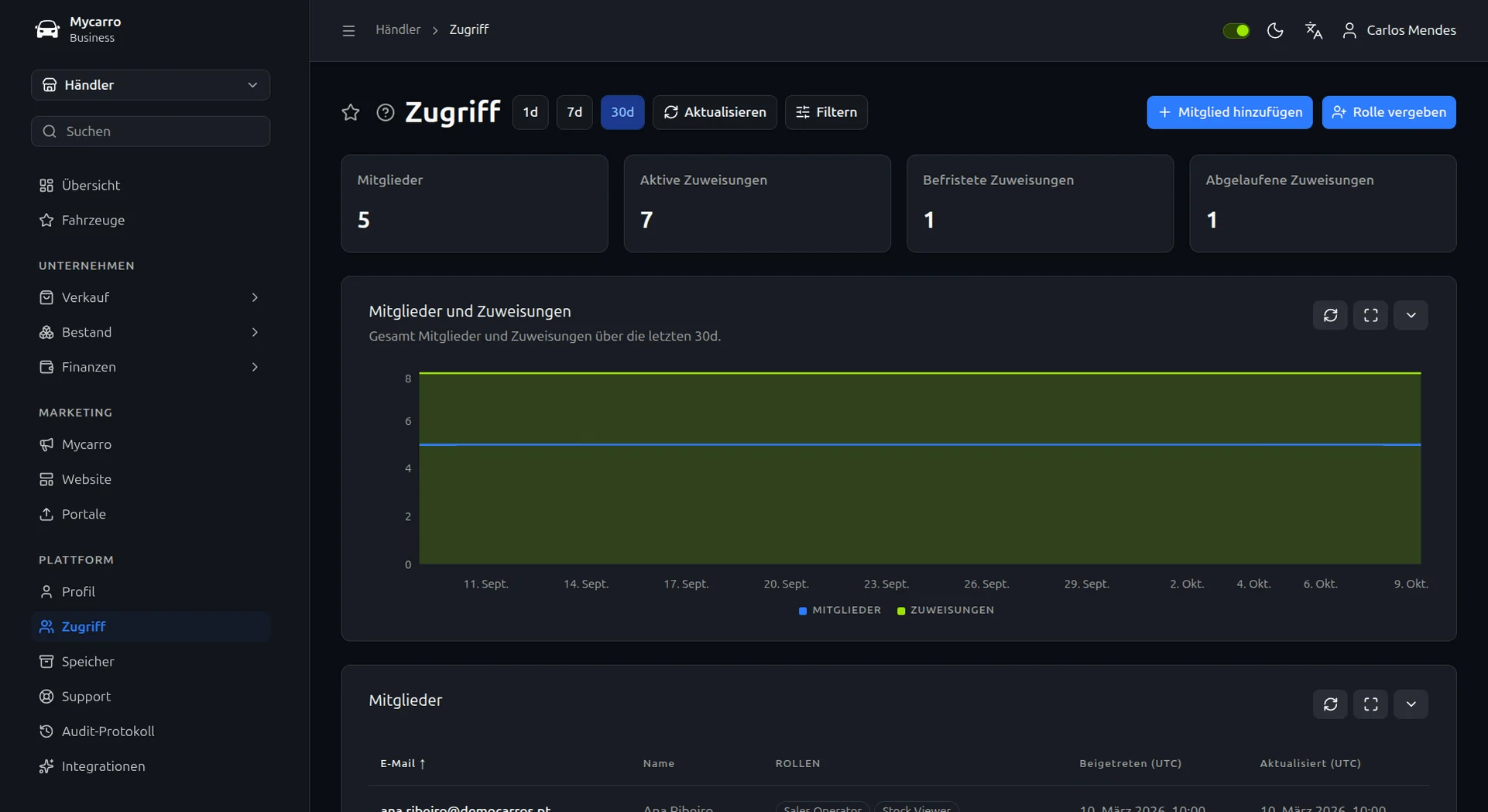Expand Mitglieder table to fullscreen

(x=1370, y=704)
